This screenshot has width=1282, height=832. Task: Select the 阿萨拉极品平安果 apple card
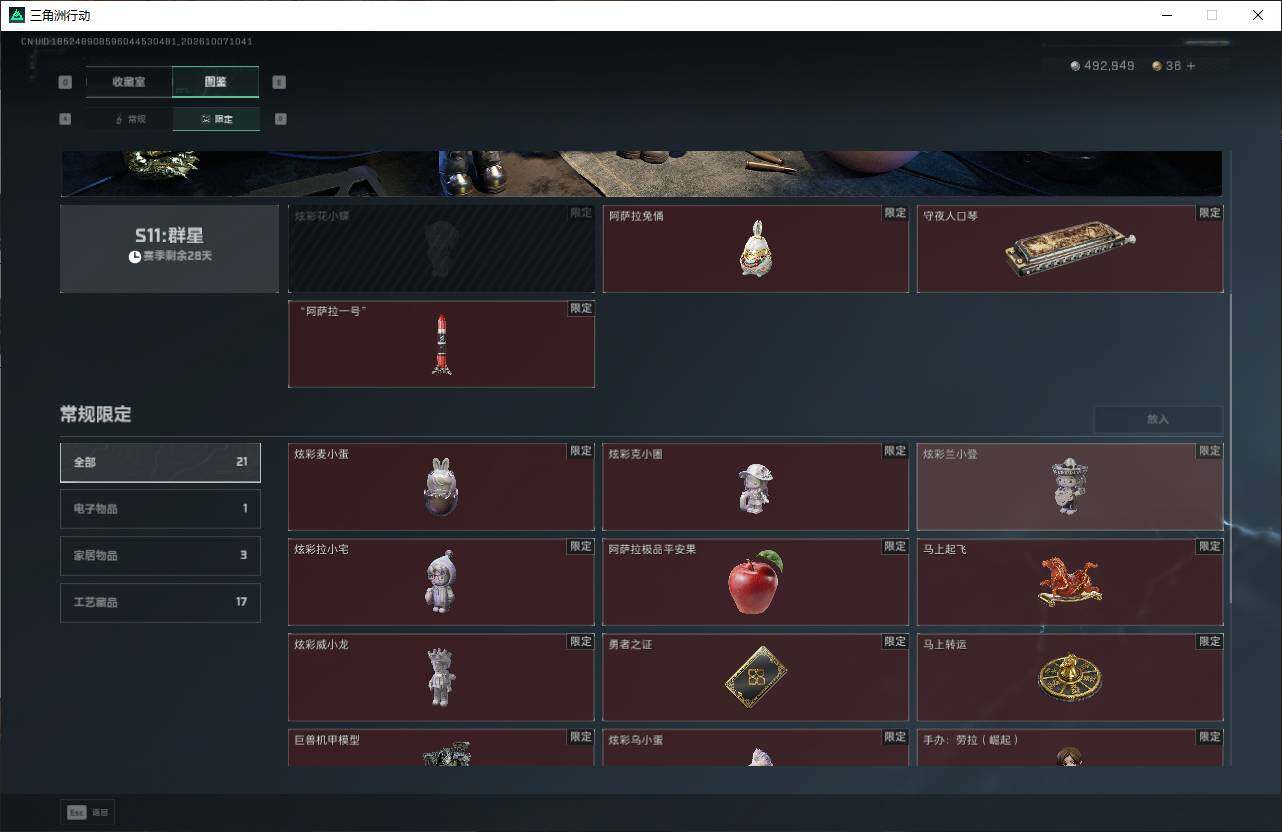[x=755, y=582]
